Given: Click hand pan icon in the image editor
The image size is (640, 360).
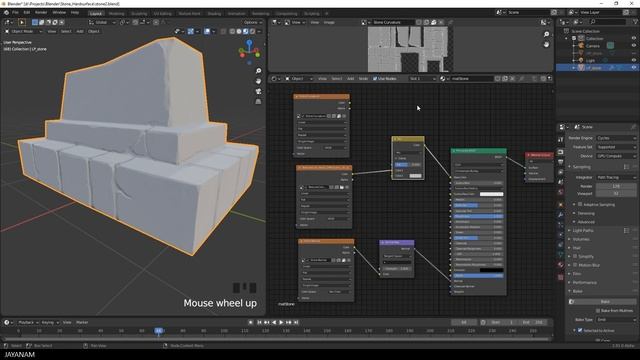Looking at the screenshot, I should [546, 44].
